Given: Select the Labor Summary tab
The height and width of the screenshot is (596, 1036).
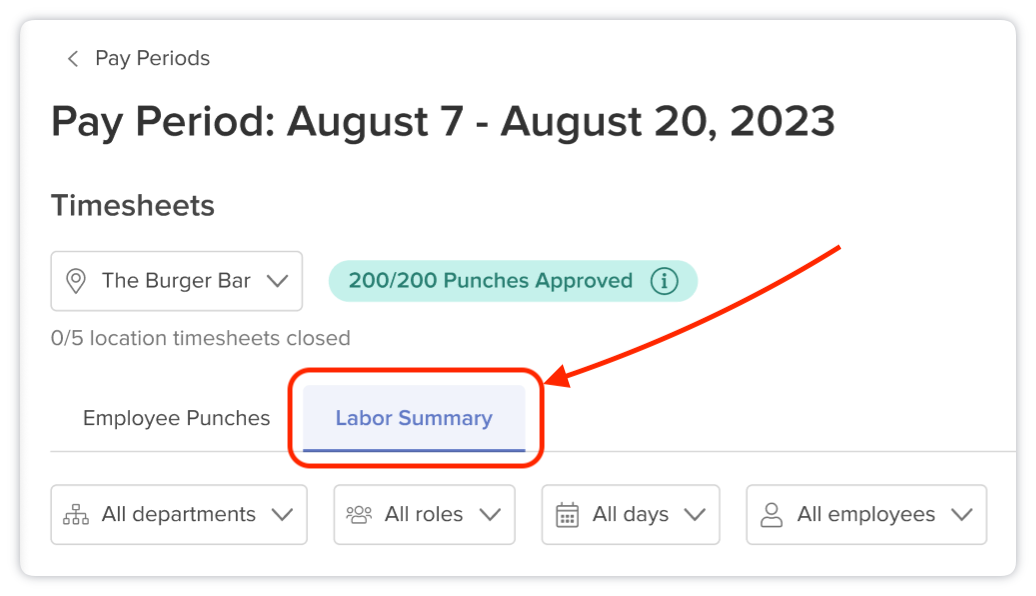Looking at the screenshot, I should [414, 418].
